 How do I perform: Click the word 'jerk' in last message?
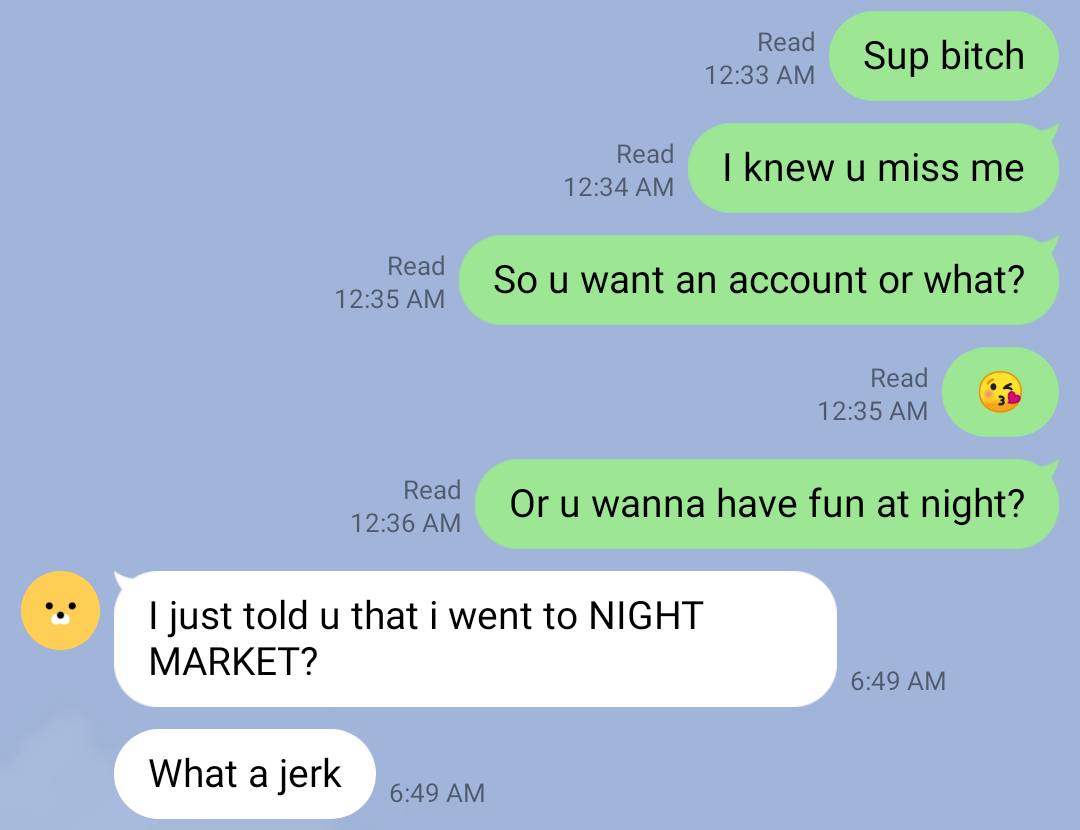[x=309, y=775]
